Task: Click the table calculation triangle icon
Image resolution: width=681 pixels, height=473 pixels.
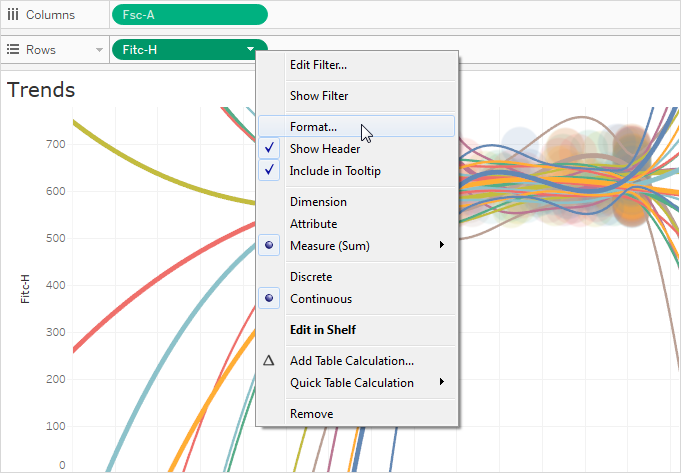Action: point(269,361)
